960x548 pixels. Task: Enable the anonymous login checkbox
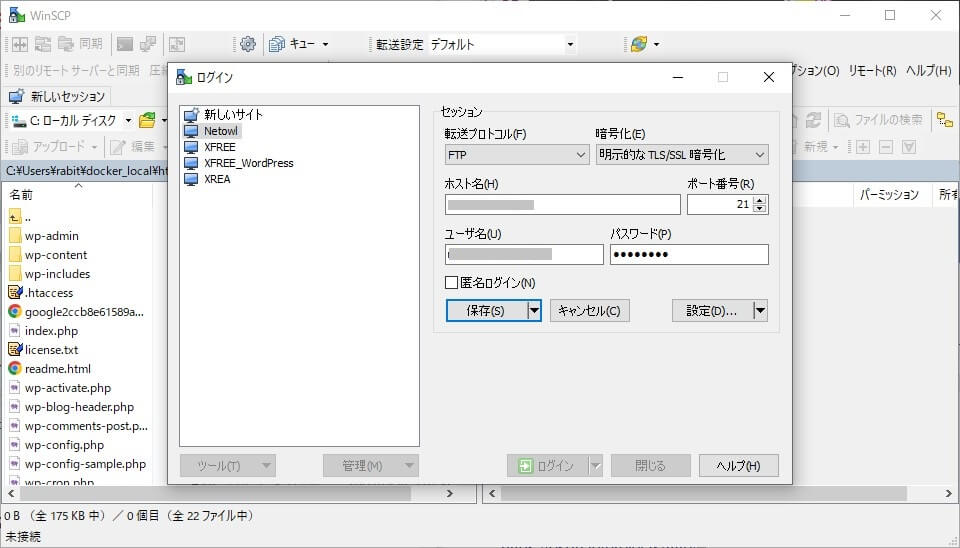click(x=452, y=283)
